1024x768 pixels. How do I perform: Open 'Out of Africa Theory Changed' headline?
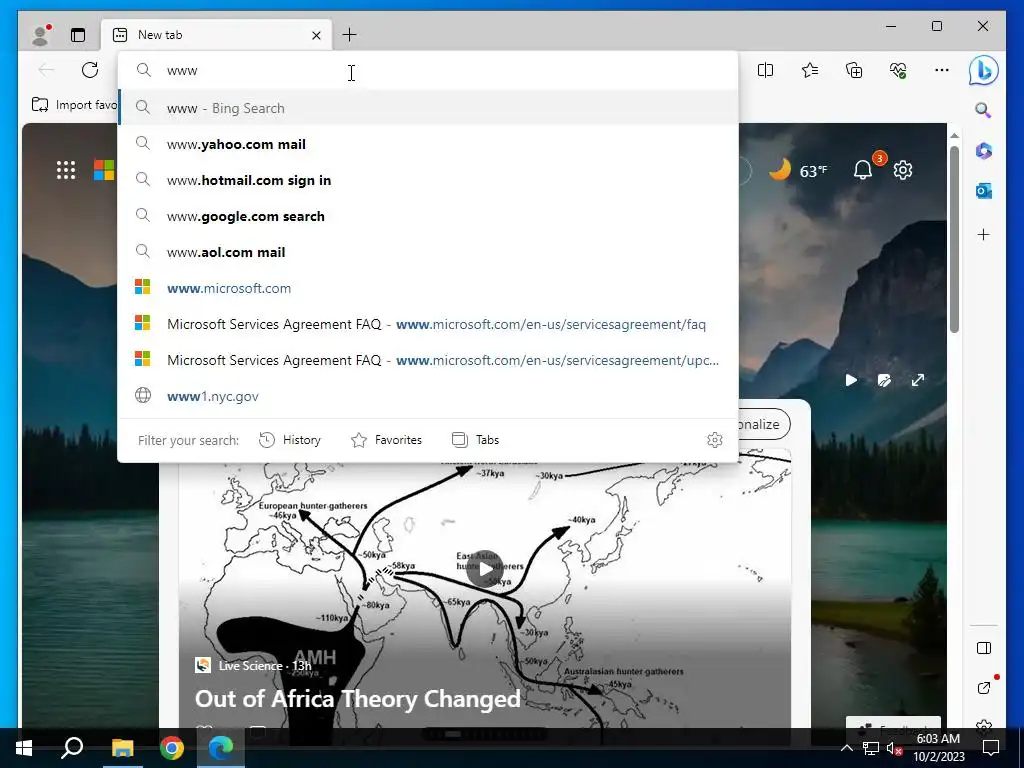click(357, 699)
